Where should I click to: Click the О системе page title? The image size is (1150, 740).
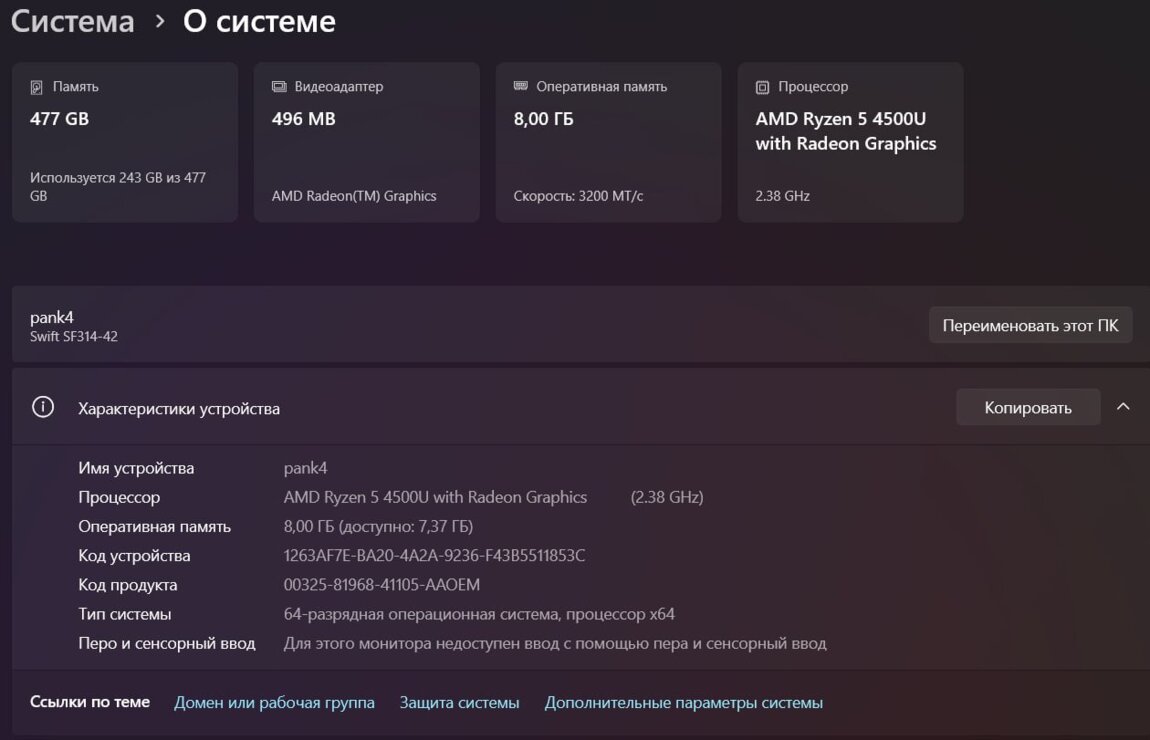(x=259, y=21)
